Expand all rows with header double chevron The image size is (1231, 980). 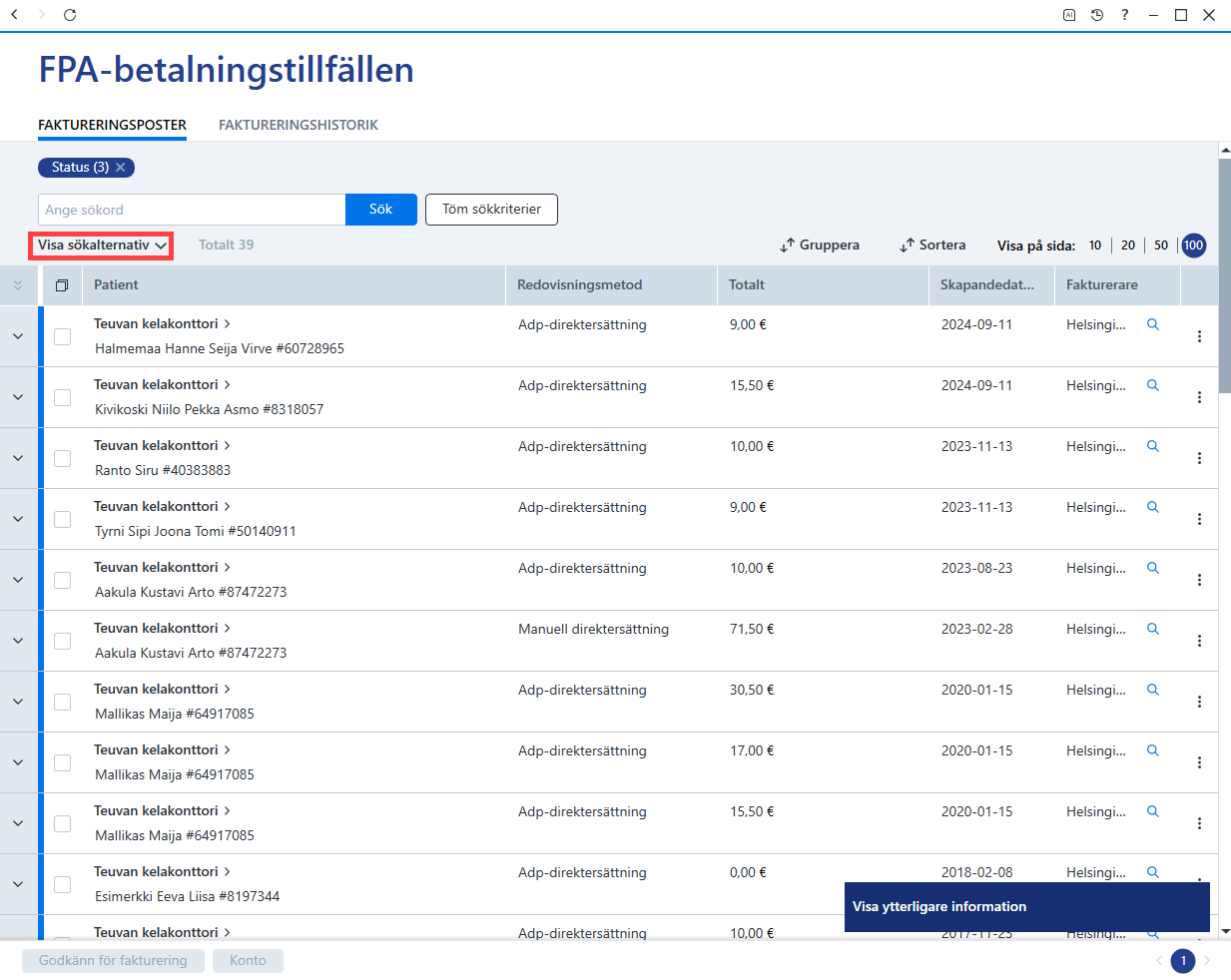point(18,285)
